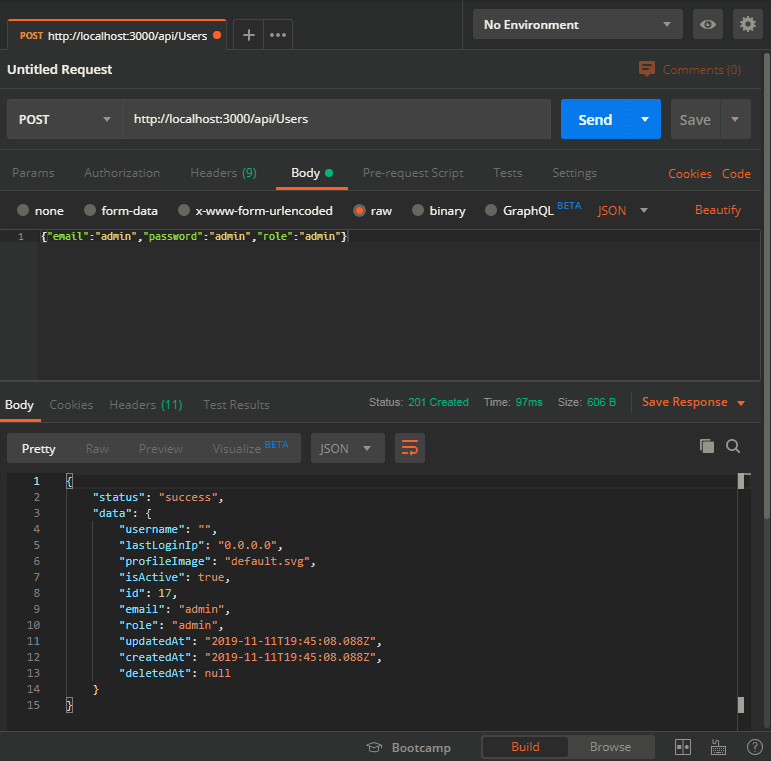Open the POST method dropdown

click(65, 119)
